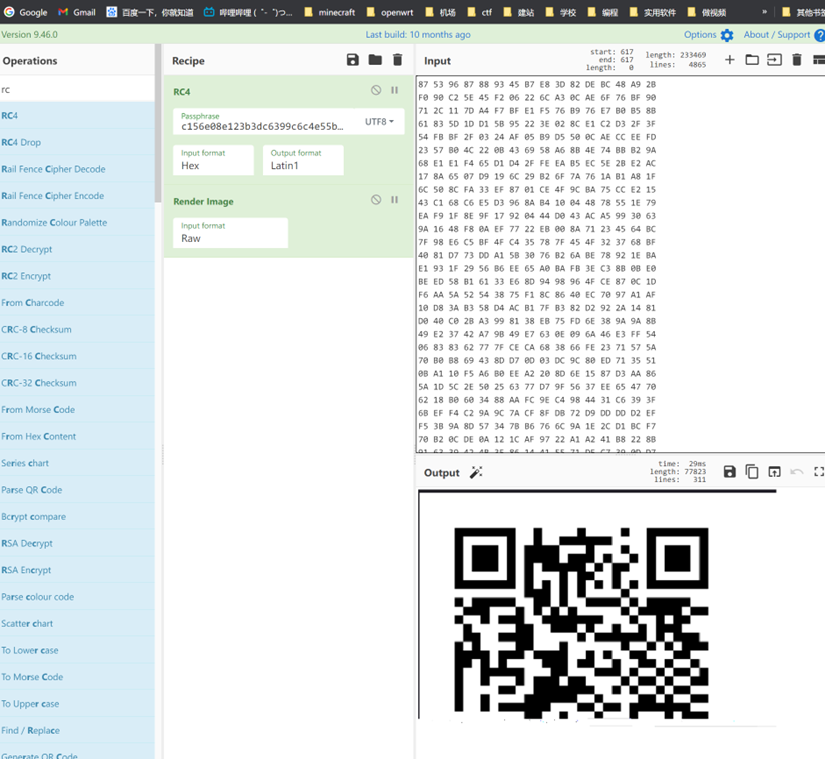The height and width of the screenshot is (759, 825).
Task: Disable the RC4 operation
Action: click(x=376, y=90)
